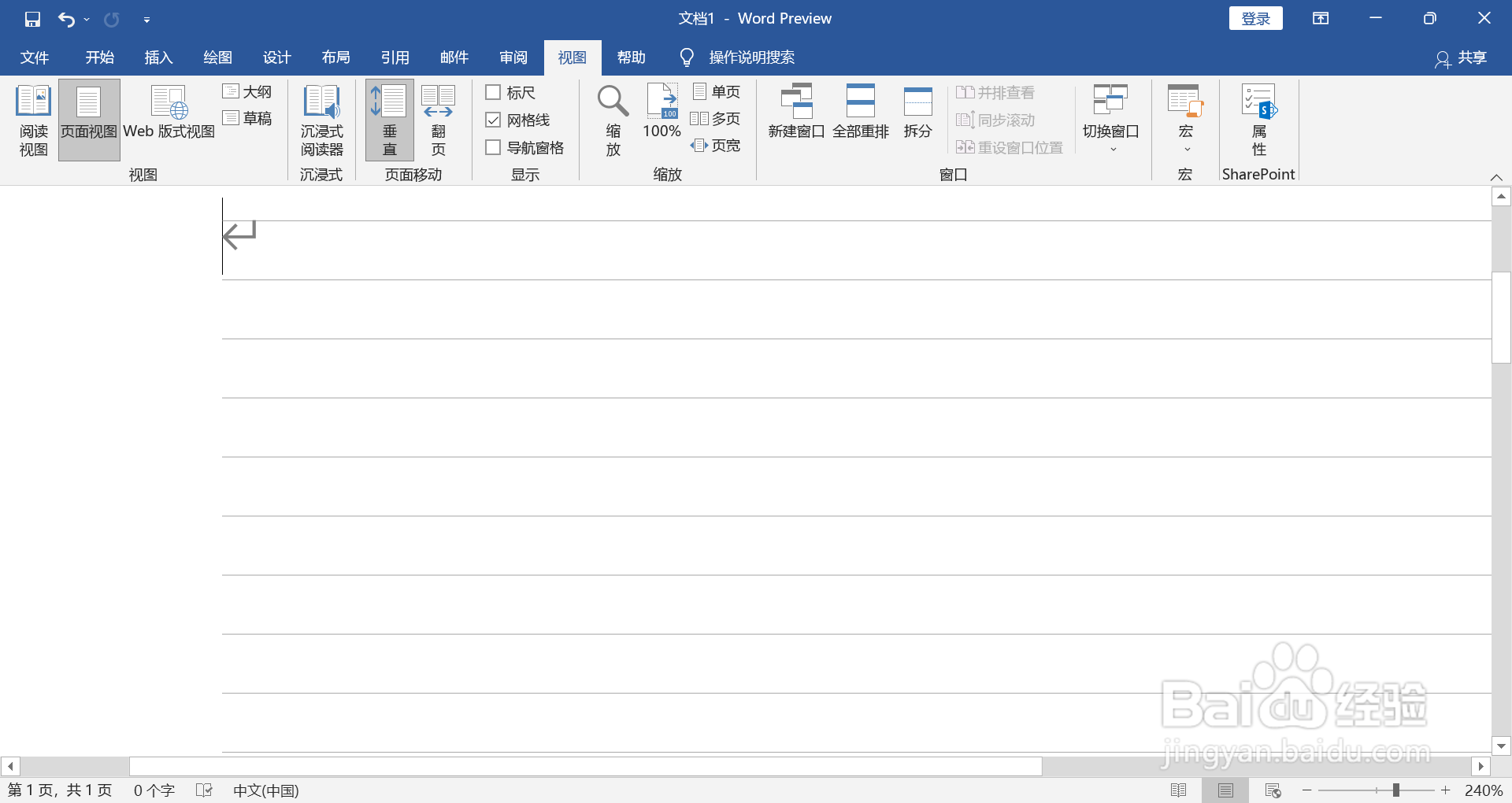1512x803 pixels.
Task: Click zoom out minus button
Action: click(1307, 790)
